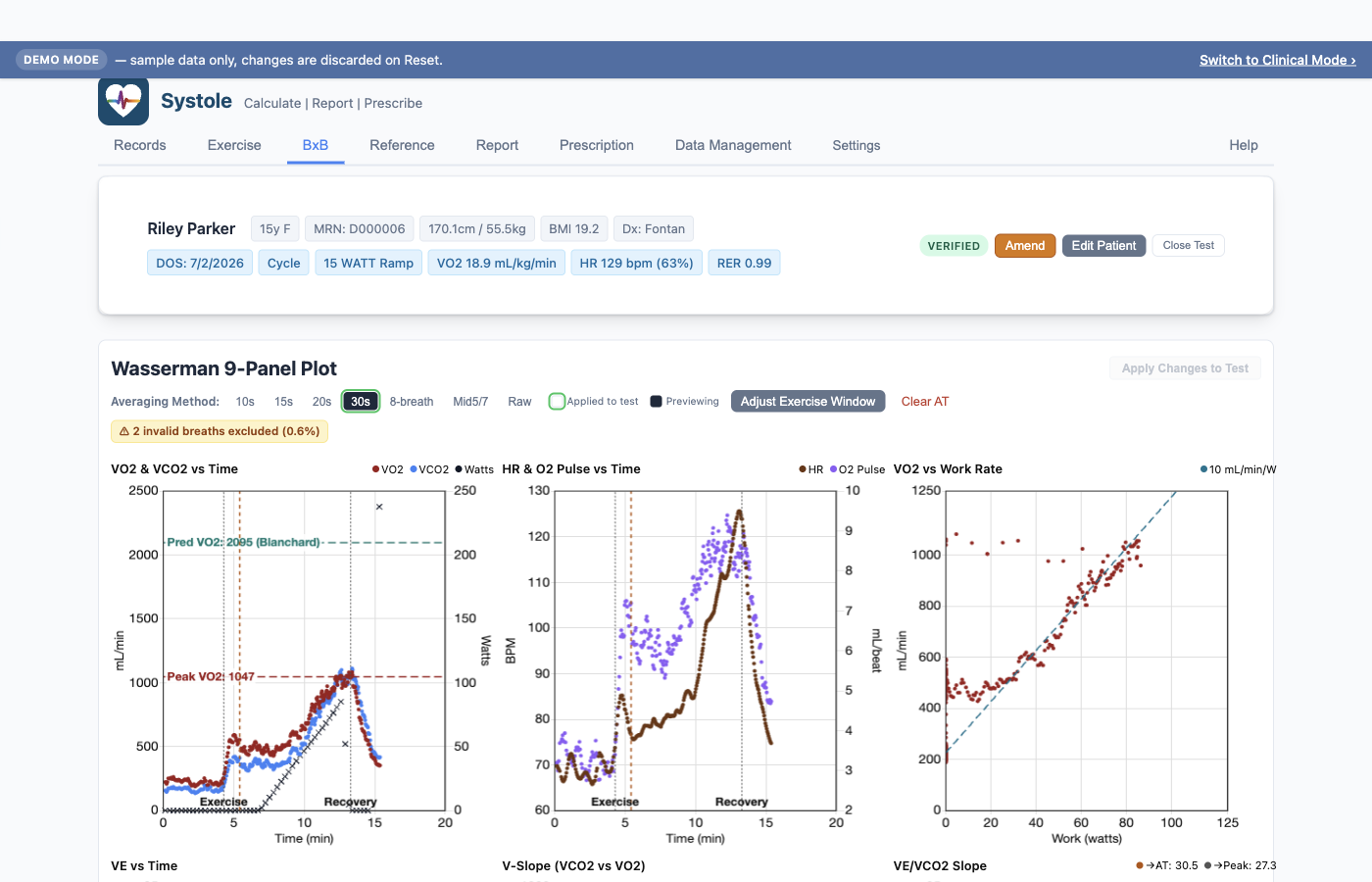Select 15s averaging method
Image resolution: width=1372 pixels, height=882 pixels.
283,402
